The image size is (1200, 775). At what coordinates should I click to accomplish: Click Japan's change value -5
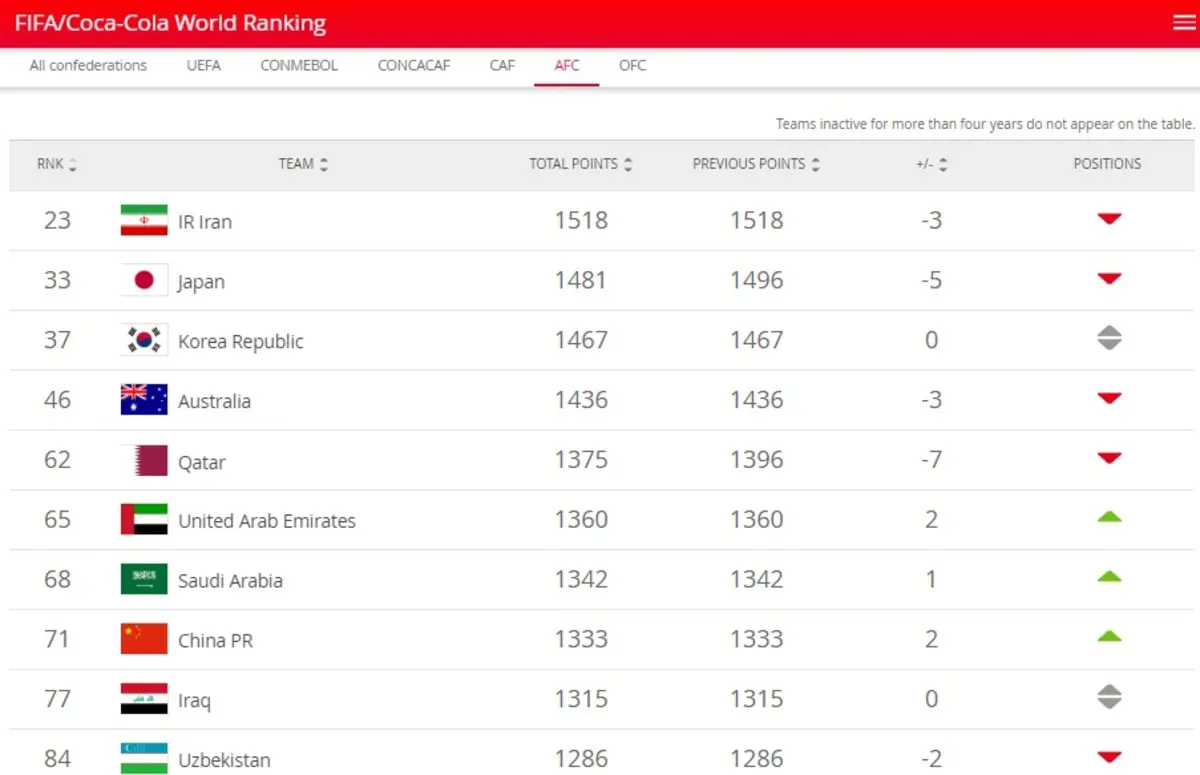[931, 280]
